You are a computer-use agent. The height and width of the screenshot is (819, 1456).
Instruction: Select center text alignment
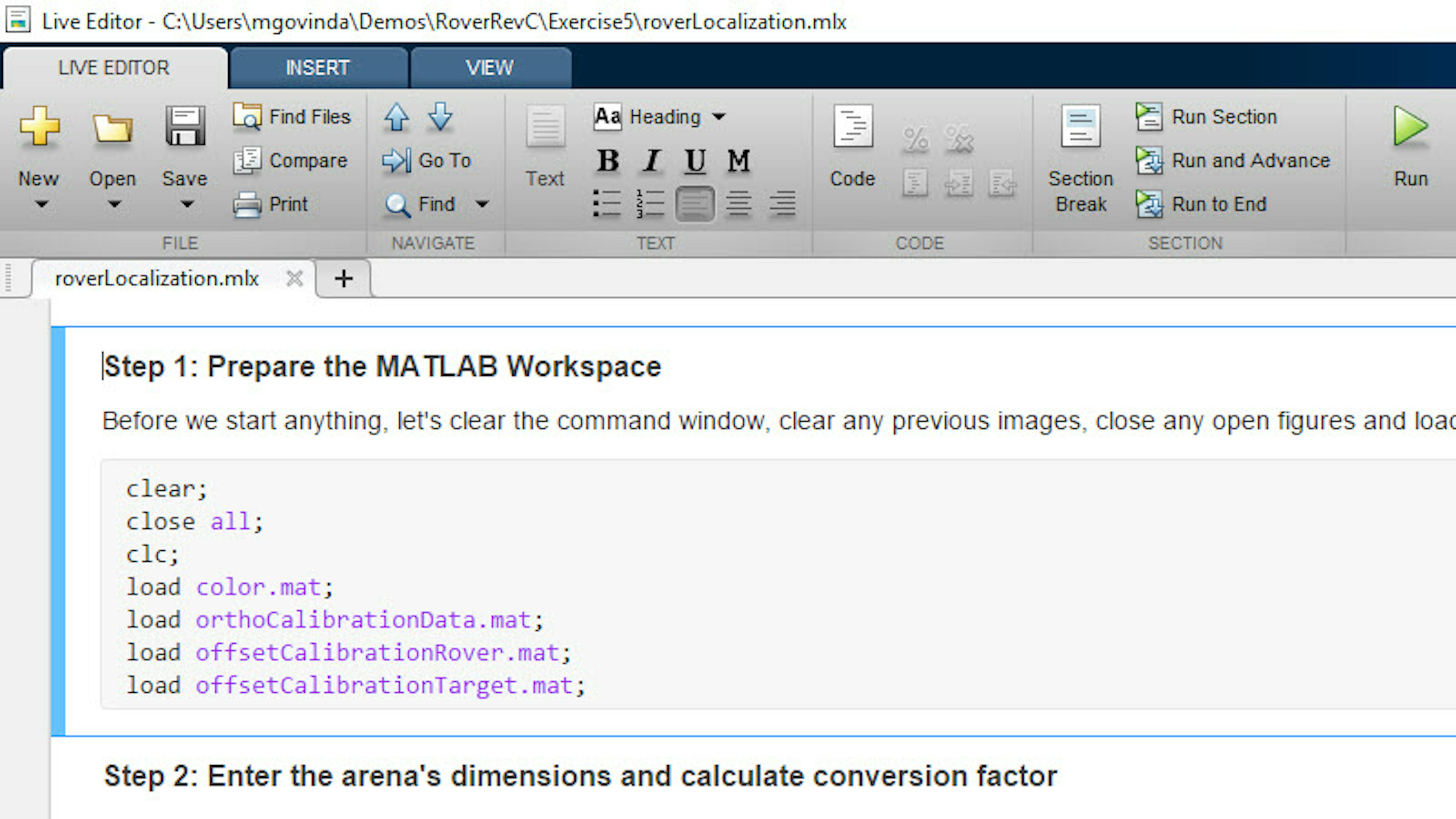pos(738,204)
